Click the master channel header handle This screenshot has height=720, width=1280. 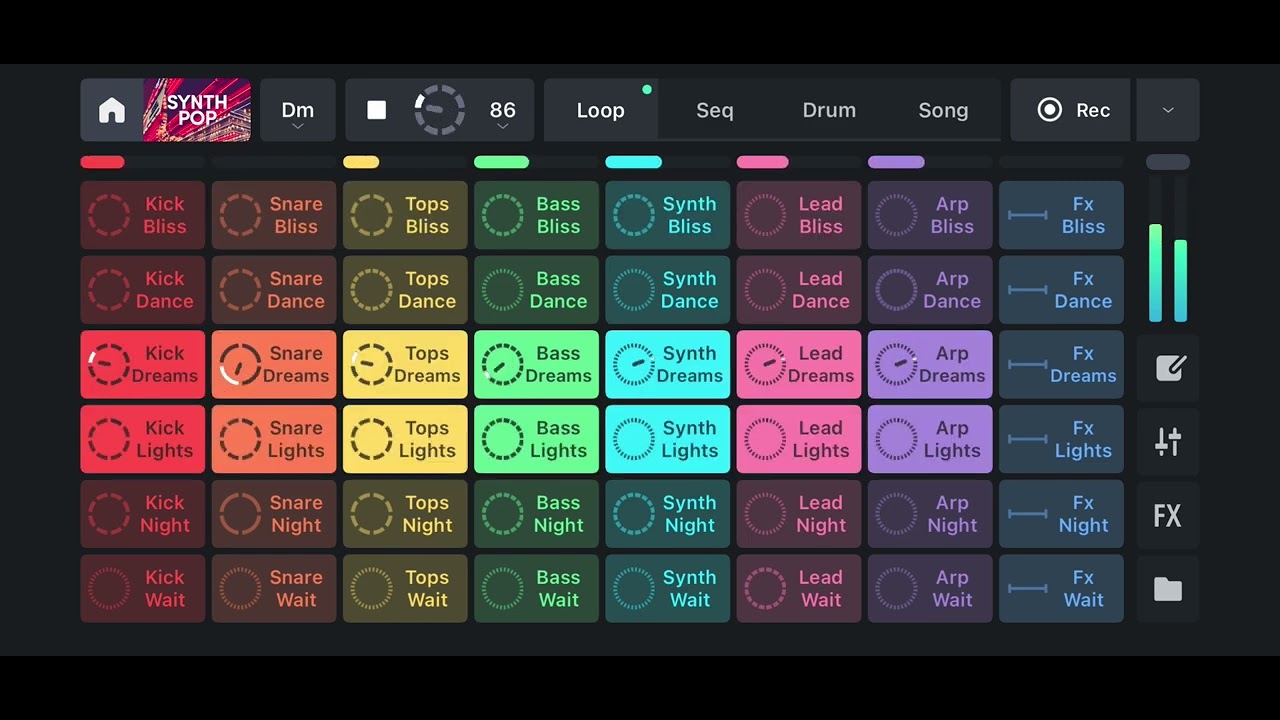point(1168,162)
